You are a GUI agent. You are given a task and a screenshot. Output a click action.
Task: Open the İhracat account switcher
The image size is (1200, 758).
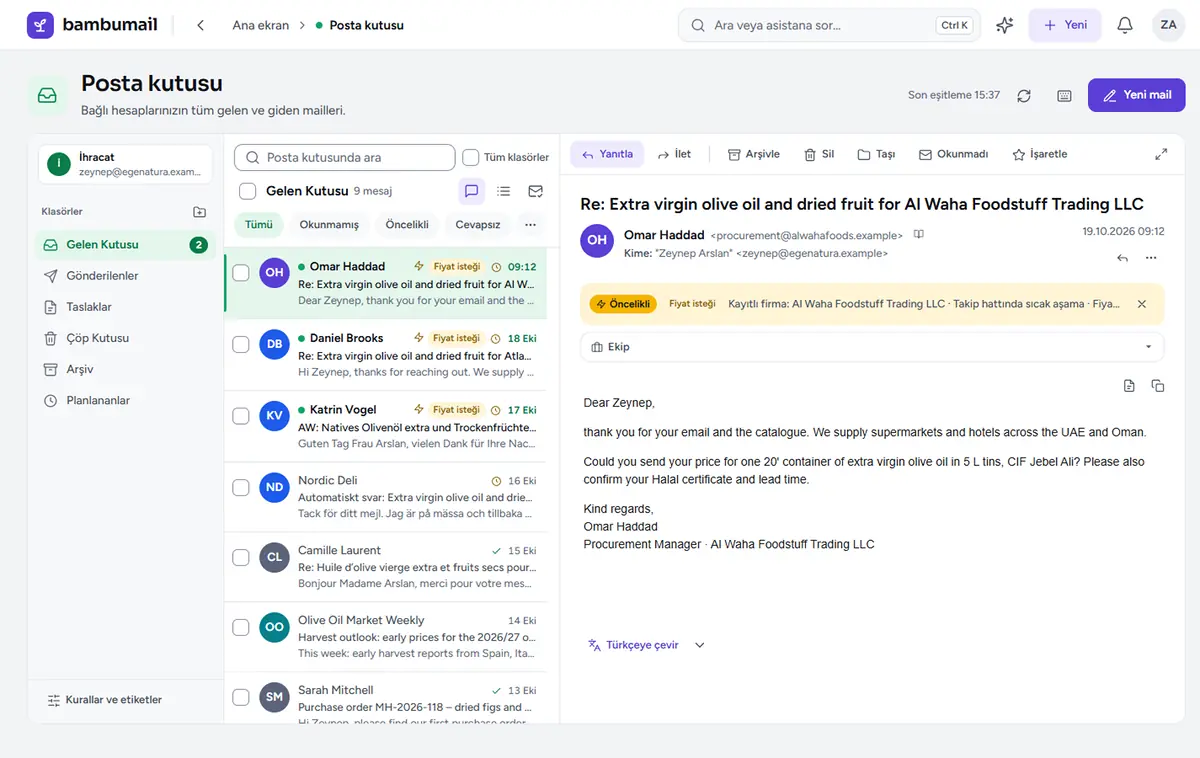pyautogui.click(x=126, y=165)
